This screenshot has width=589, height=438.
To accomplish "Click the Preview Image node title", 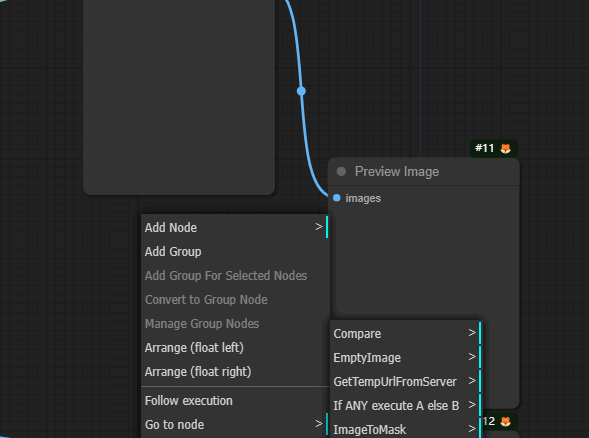I will click(397, 172).
